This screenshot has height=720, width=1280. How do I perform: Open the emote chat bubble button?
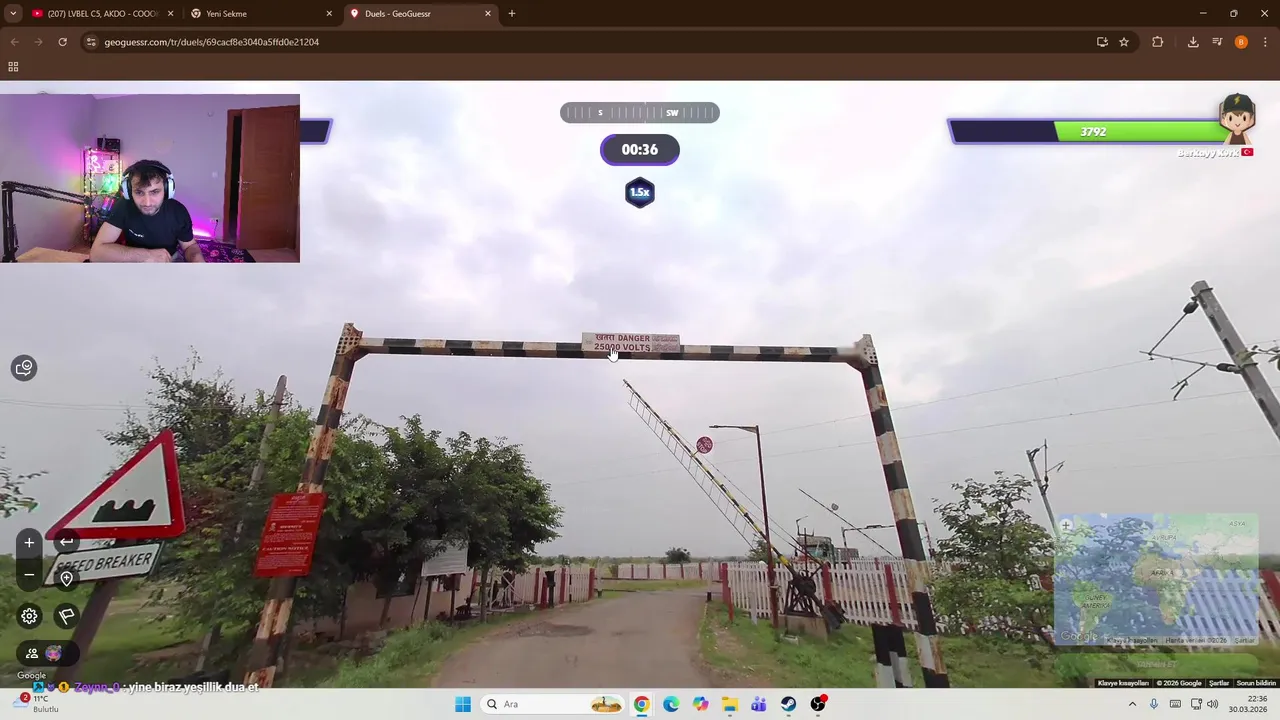(24, 368)
